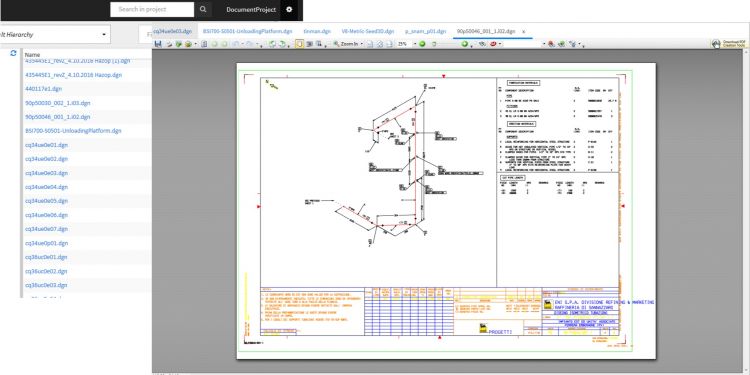Click the Name column header
This screenshot has height=375, width=750.
pos(33,55)
